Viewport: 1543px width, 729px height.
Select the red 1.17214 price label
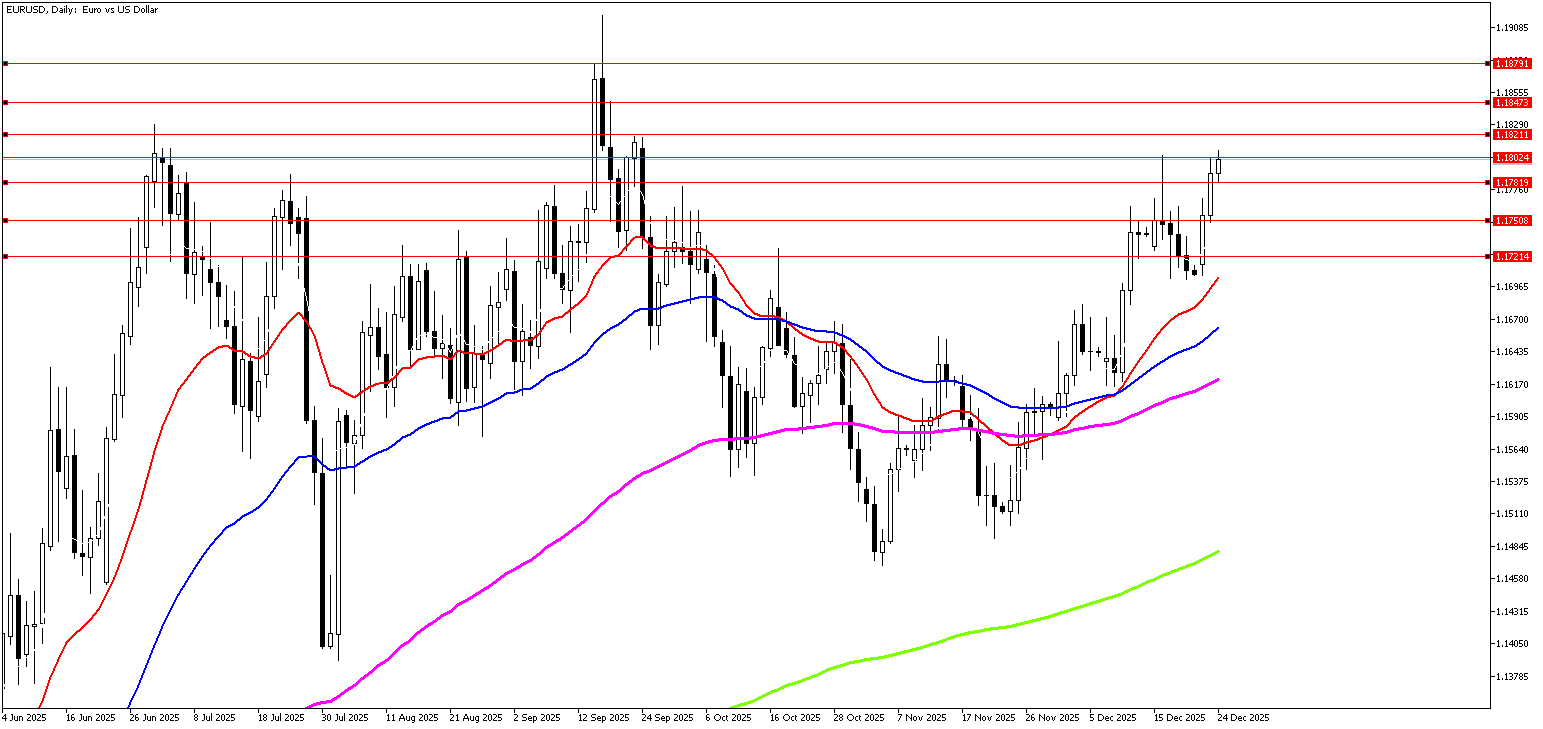1512,257
